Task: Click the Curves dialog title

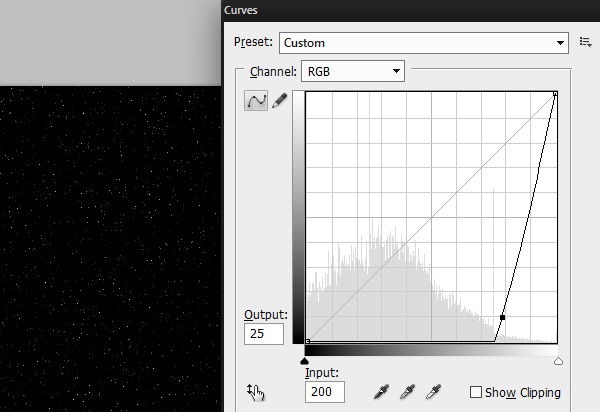Action: pos(241,10)
